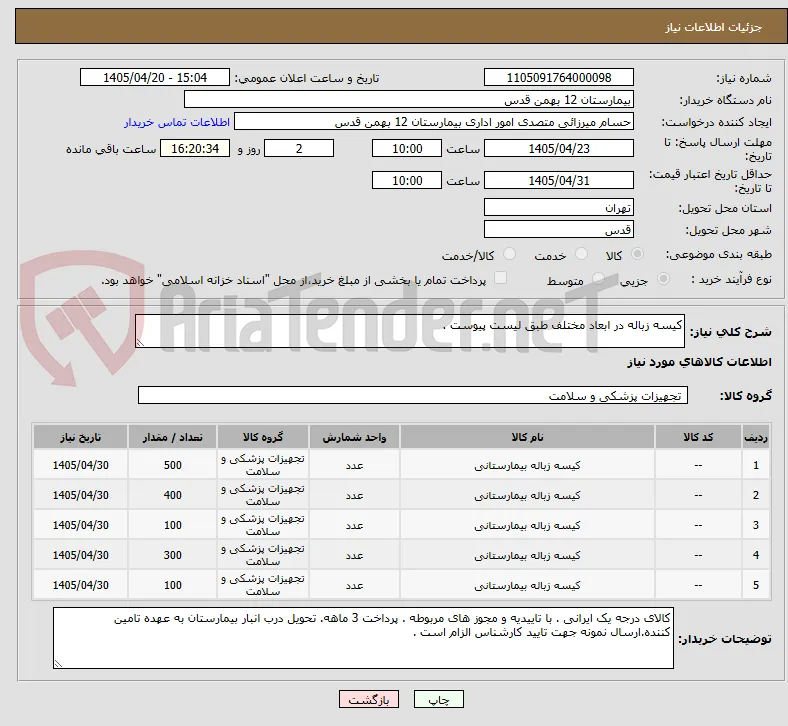Click the شرح کلی نیاز description text area
788x726 pixels.
click(410, 331)
